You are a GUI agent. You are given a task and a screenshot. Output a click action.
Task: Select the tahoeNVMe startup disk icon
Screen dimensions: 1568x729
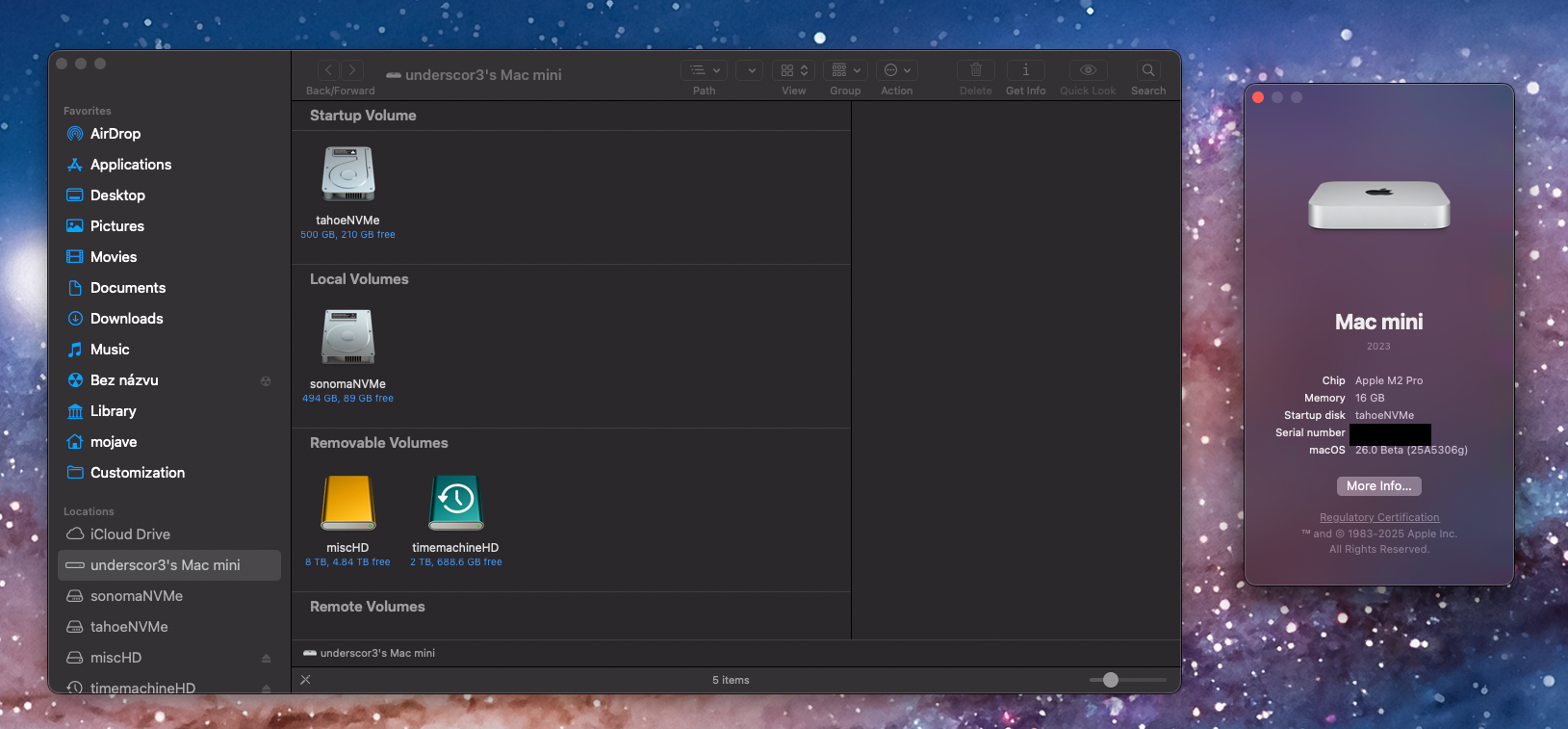[x=348, y=174]
